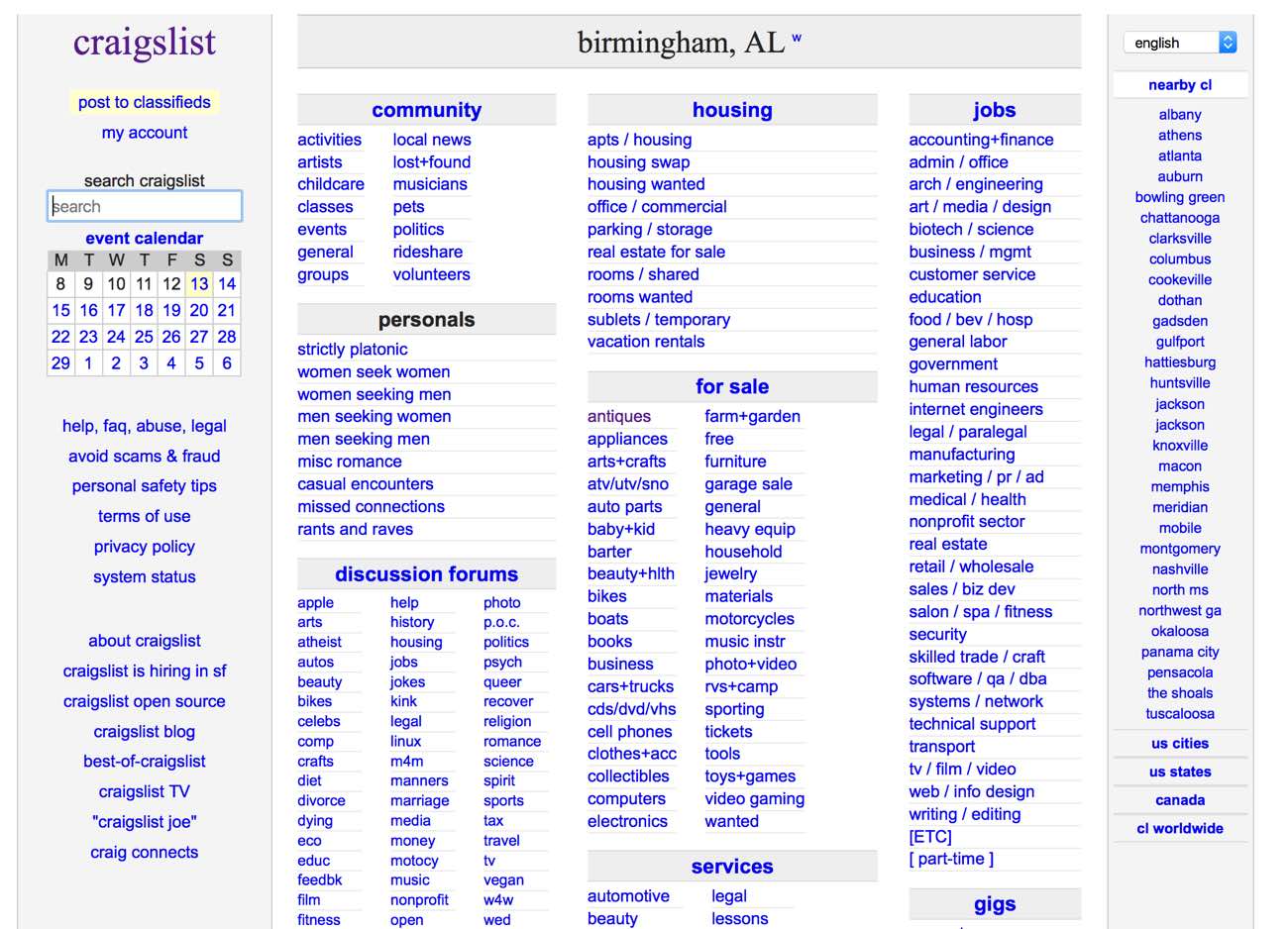
Task: Open strictly platonic personals
Action: click(x=353, y=350)
